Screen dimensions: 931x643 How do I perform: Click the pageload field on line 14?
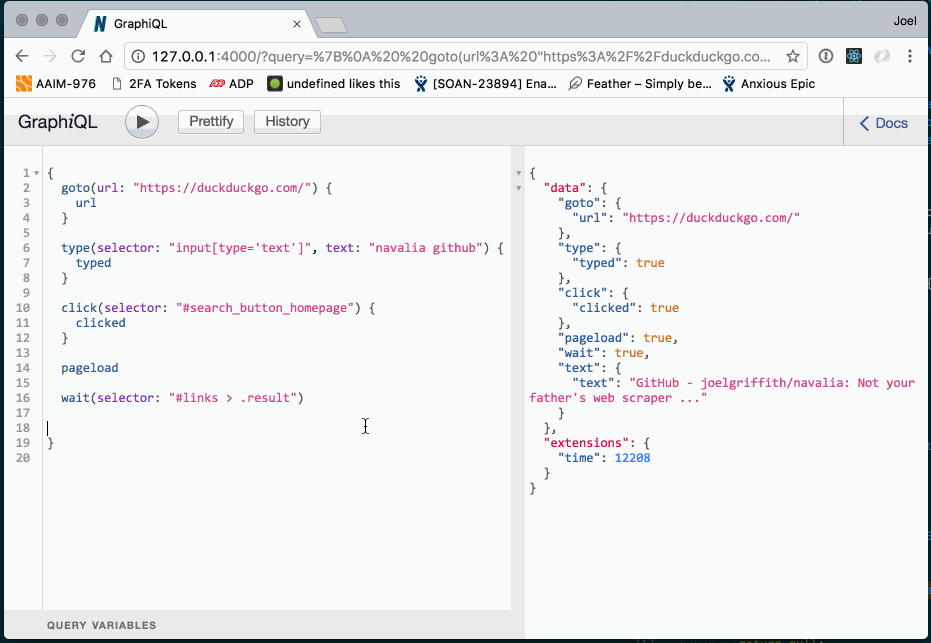click(90, 368)
